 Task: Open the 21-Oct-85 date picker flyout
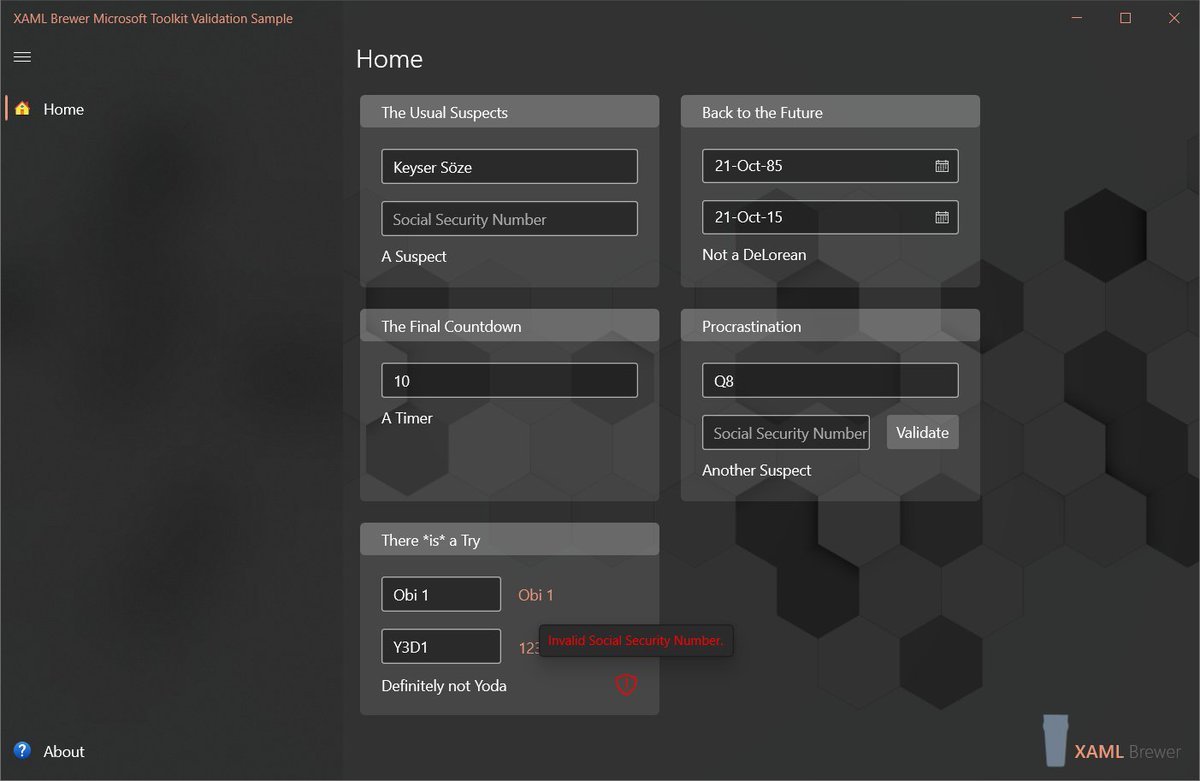(830, 165)
